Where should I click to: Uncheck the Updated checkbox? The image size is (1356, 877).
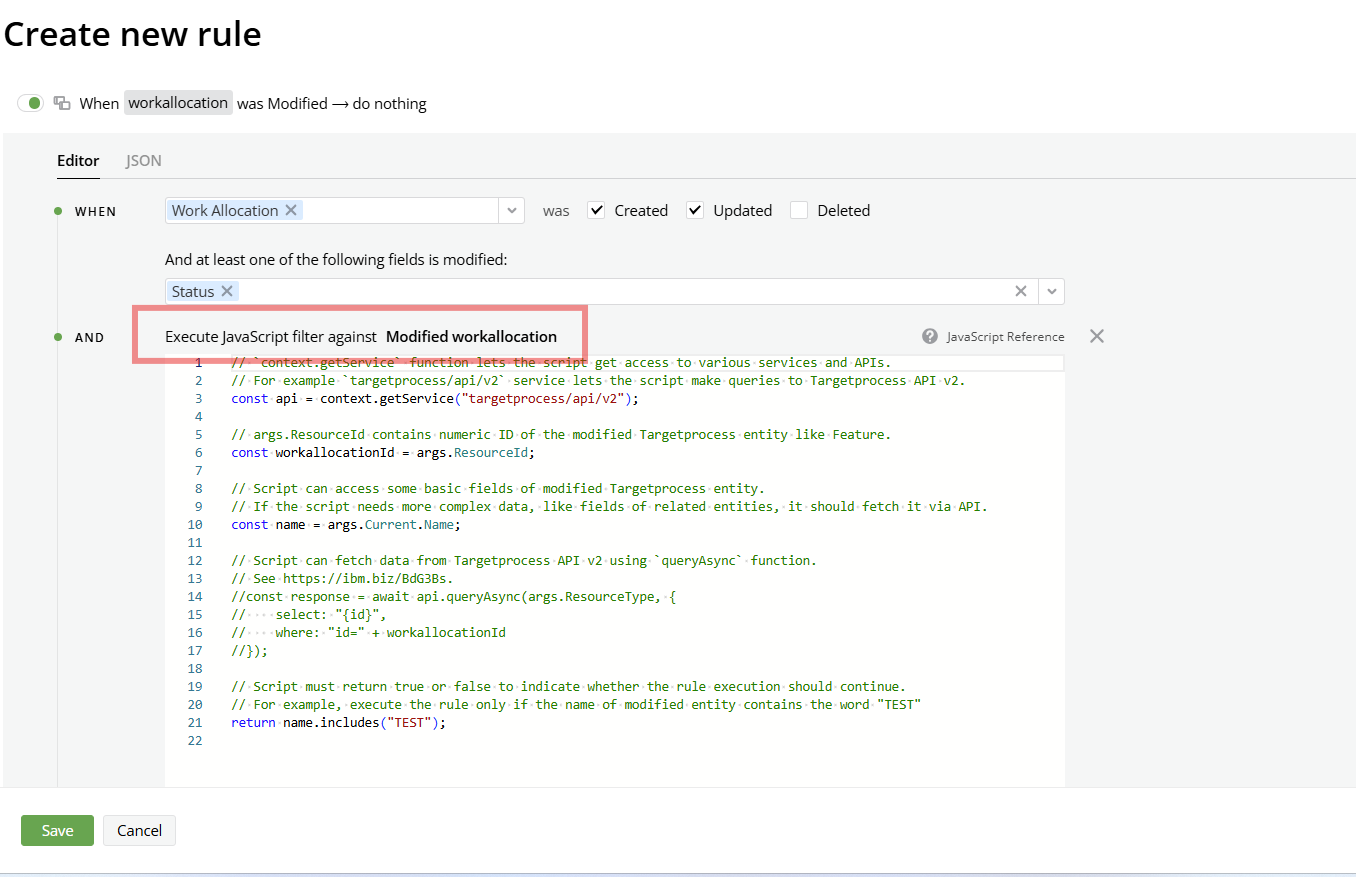(695, 210)
